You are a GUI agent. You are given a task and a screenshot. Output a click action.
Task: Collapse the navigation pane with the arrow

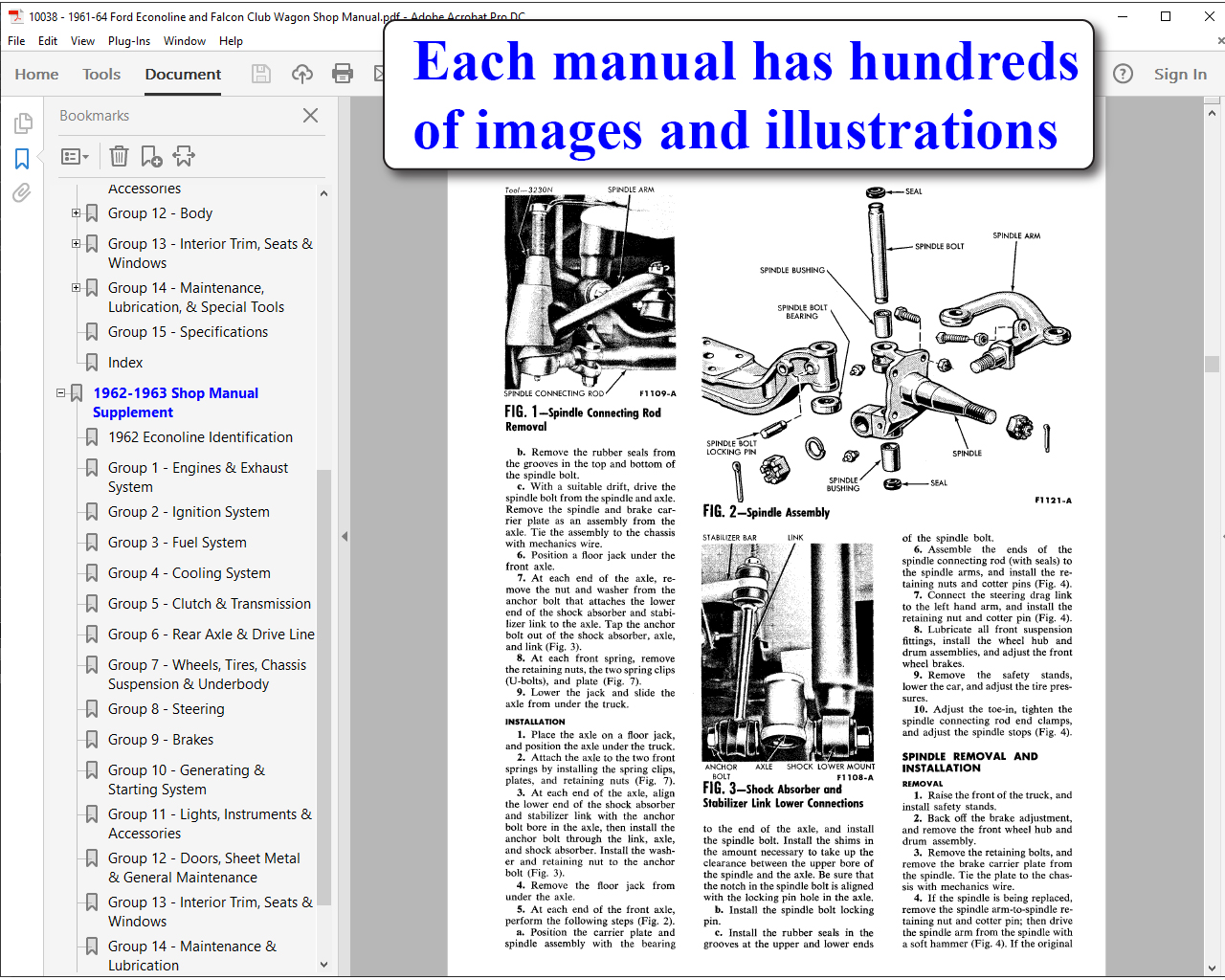[x=345, y=537]
